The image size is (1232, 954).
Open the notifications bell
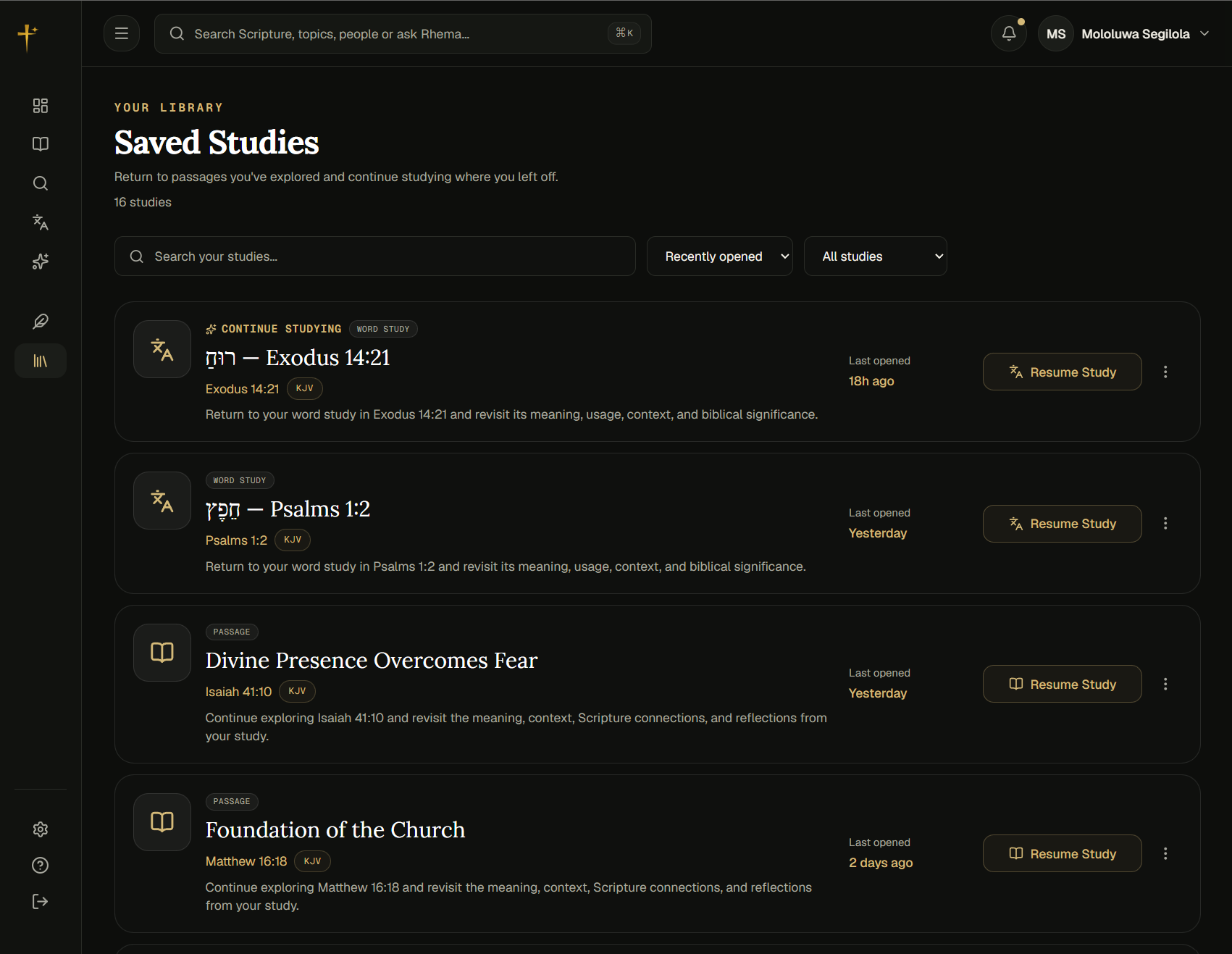[x=1009, y=33]
